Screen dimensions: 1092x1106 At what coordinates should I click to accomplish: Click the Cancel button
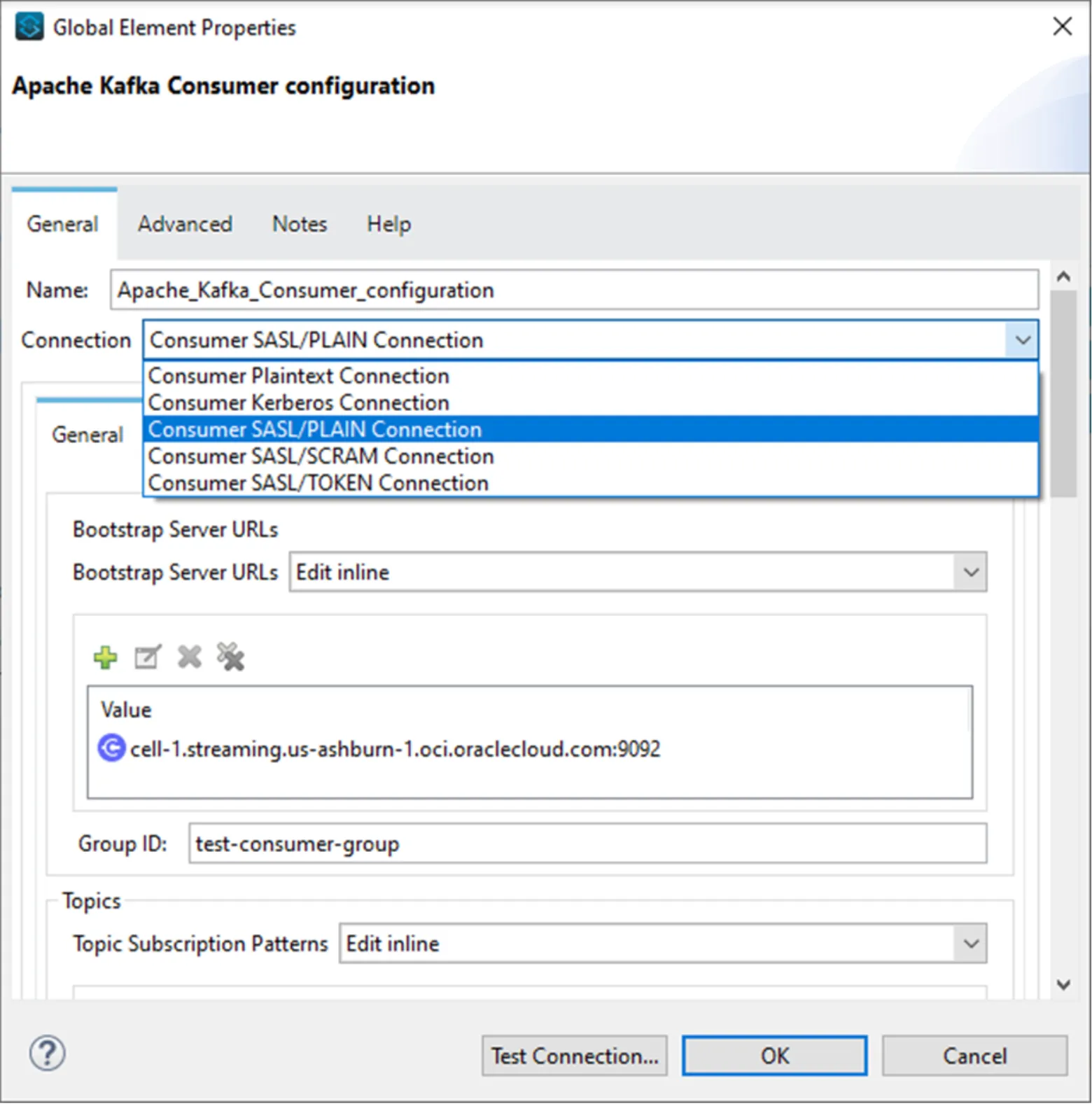click(975, 1056)
